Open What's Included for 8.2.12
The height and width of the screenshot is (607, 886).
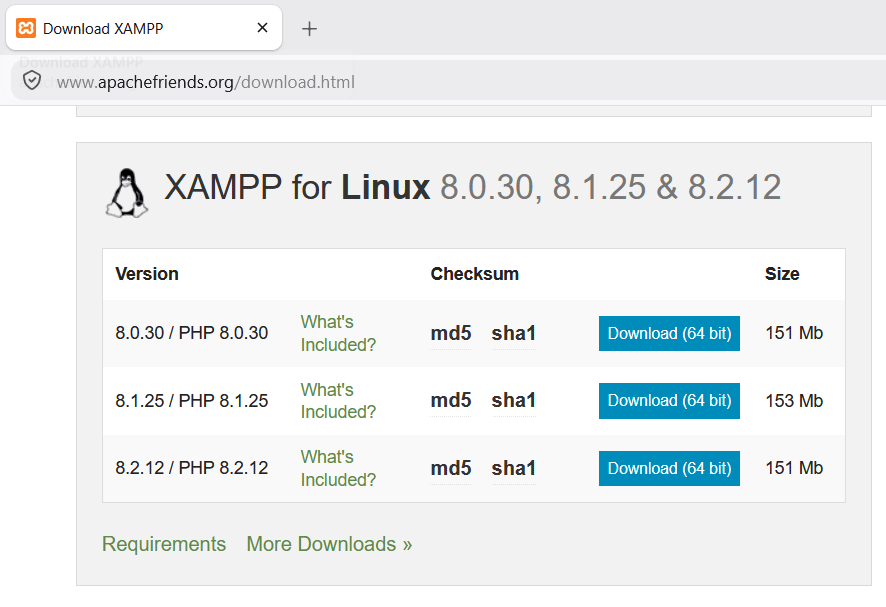pyautogui.click(x=338, y=468)
